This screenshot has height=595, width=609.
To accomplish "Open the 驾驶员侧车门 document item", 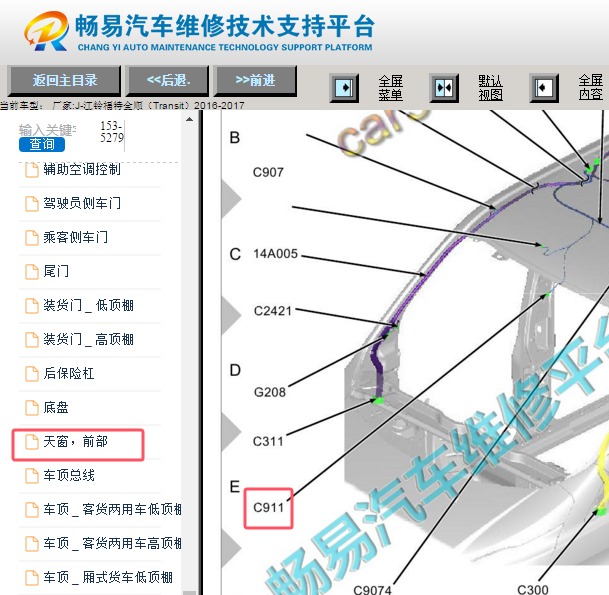I will point(82,203).
